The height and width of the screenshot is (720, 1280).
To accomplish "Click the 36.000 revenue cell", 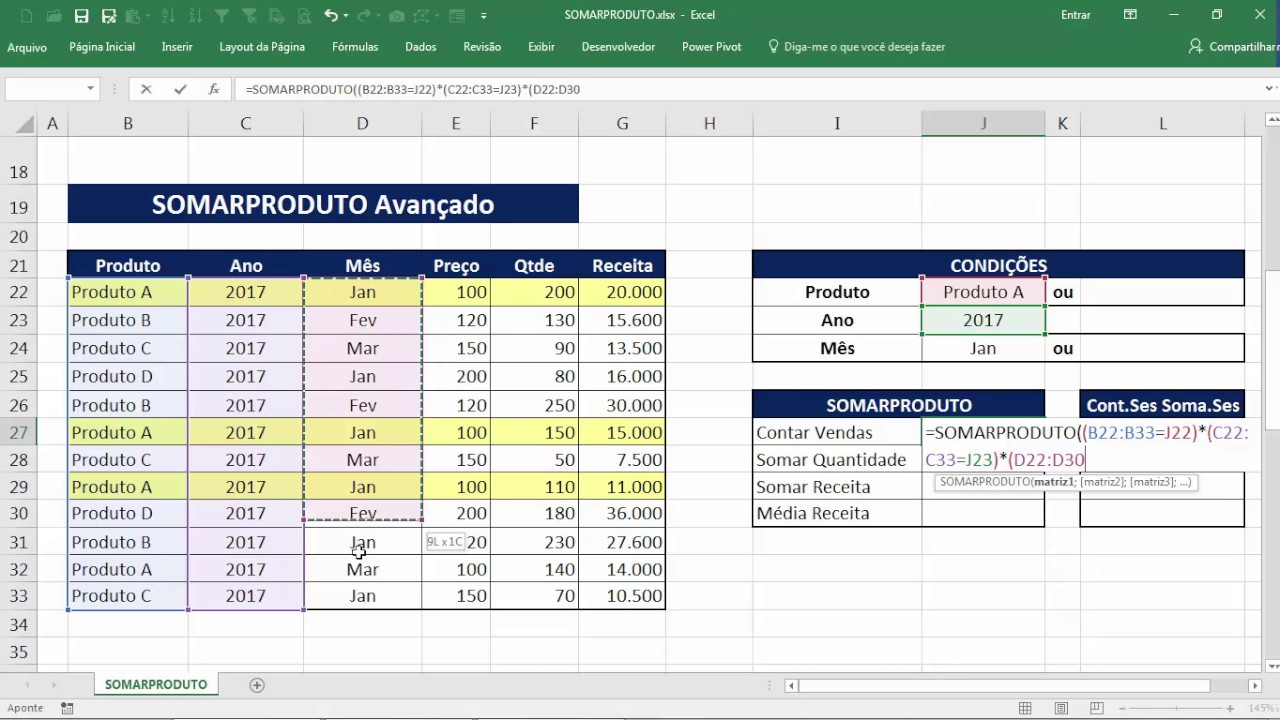I will (622, 513).
